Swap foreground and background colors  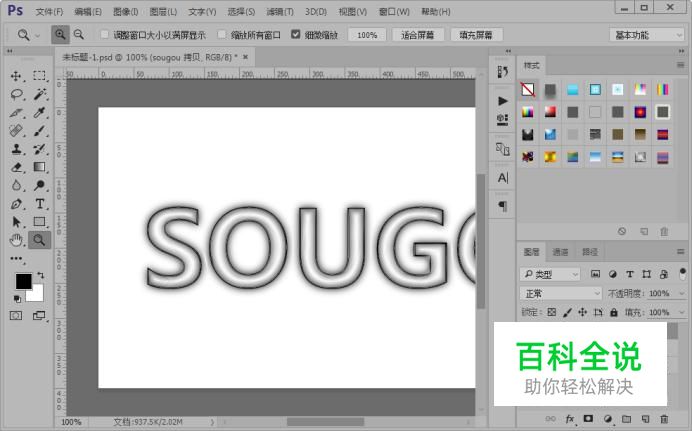click(x=41, y=275)
